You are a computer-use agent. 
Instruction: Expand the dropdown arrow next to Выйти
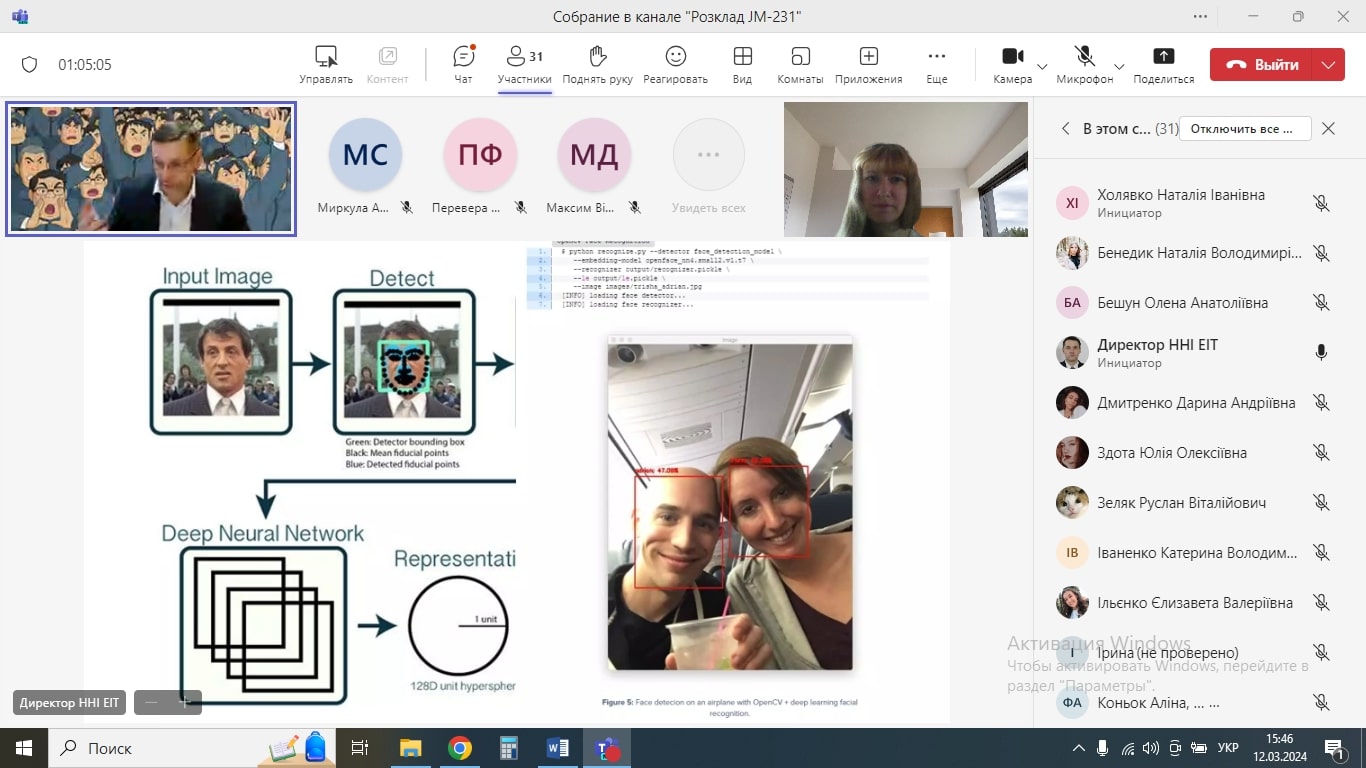1328,65
